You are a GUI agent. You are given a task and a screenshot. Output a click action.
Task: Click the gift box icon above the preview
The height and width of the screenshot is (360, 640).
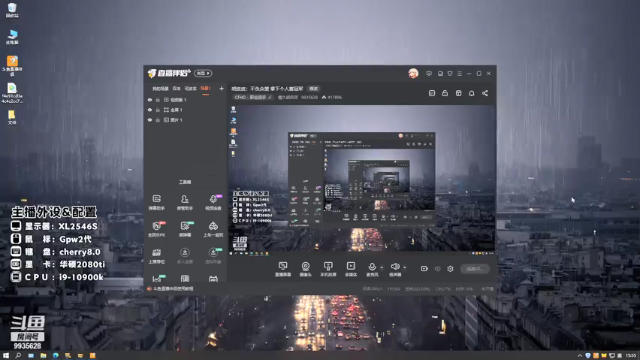tap(458, 93)
